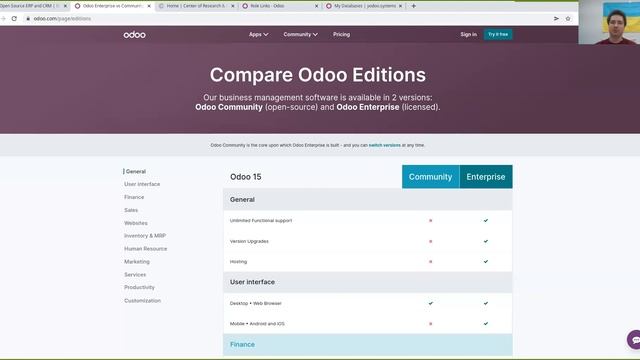640x360 pixels.
Task: Select the Enterprise column header
Action: 486,177
